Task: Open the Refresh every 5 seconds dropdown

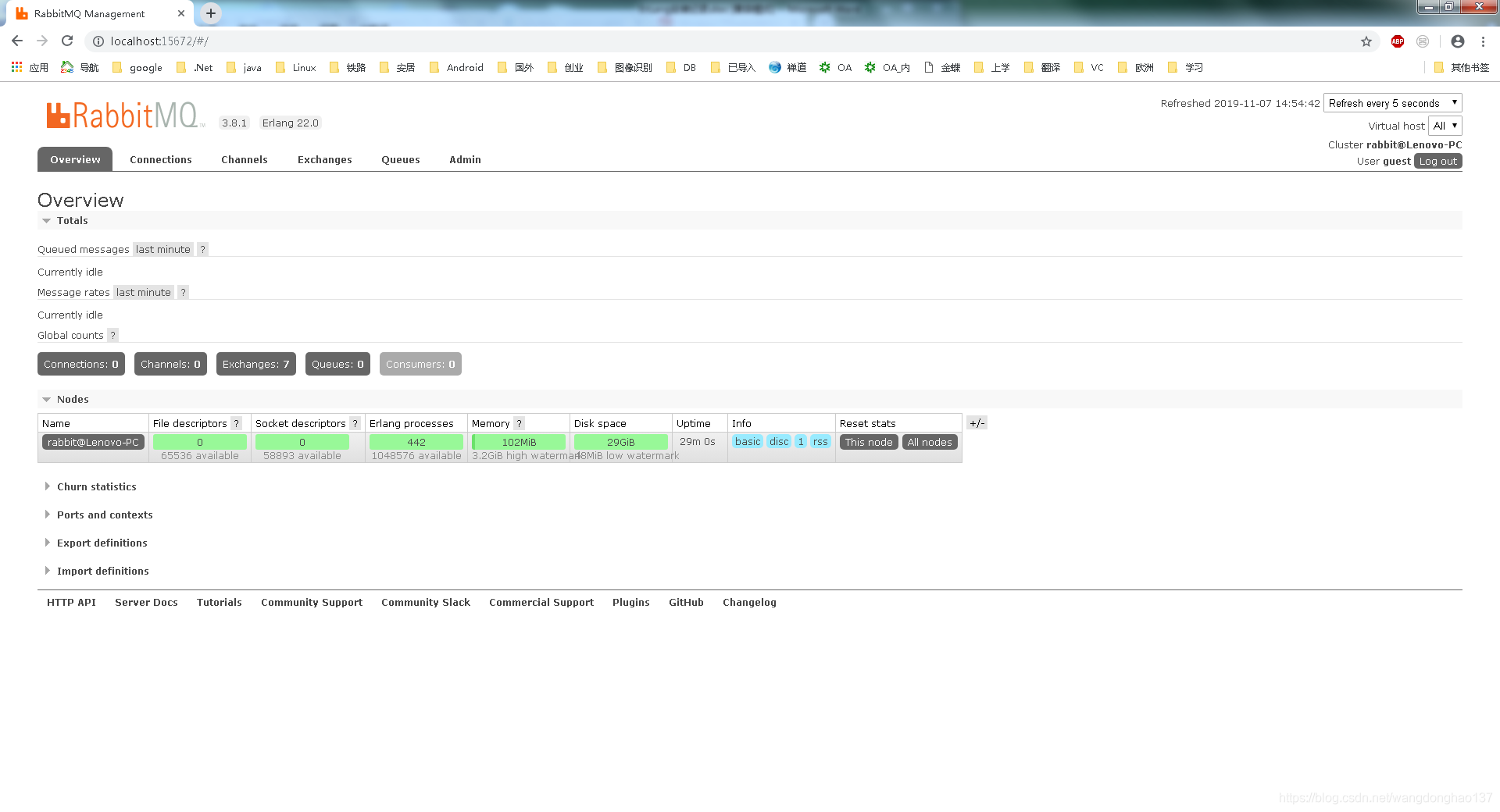Action: [x=1392, y=103]
